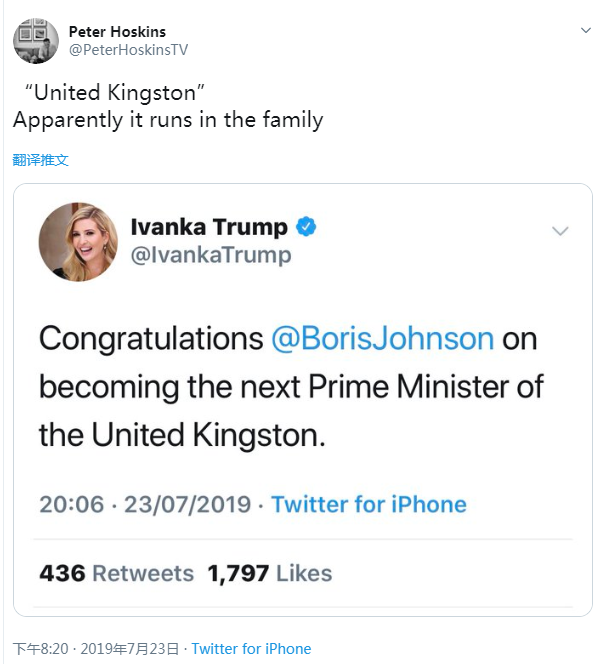Click the bottom Twitter for iPhone source link
The image size is (602, 664).
pos(251,648)
